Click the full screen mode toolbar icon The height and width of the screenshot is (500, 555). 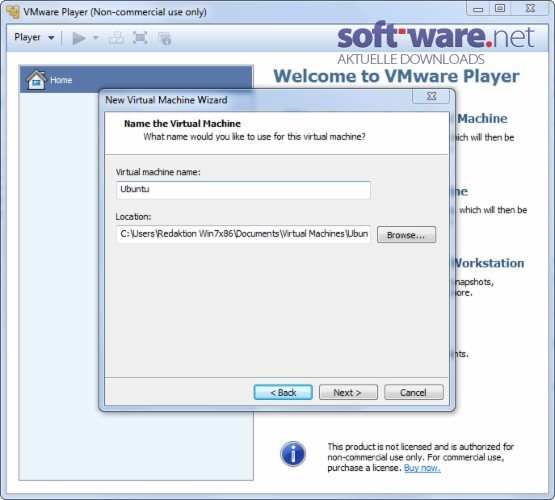tap(140, 38)
